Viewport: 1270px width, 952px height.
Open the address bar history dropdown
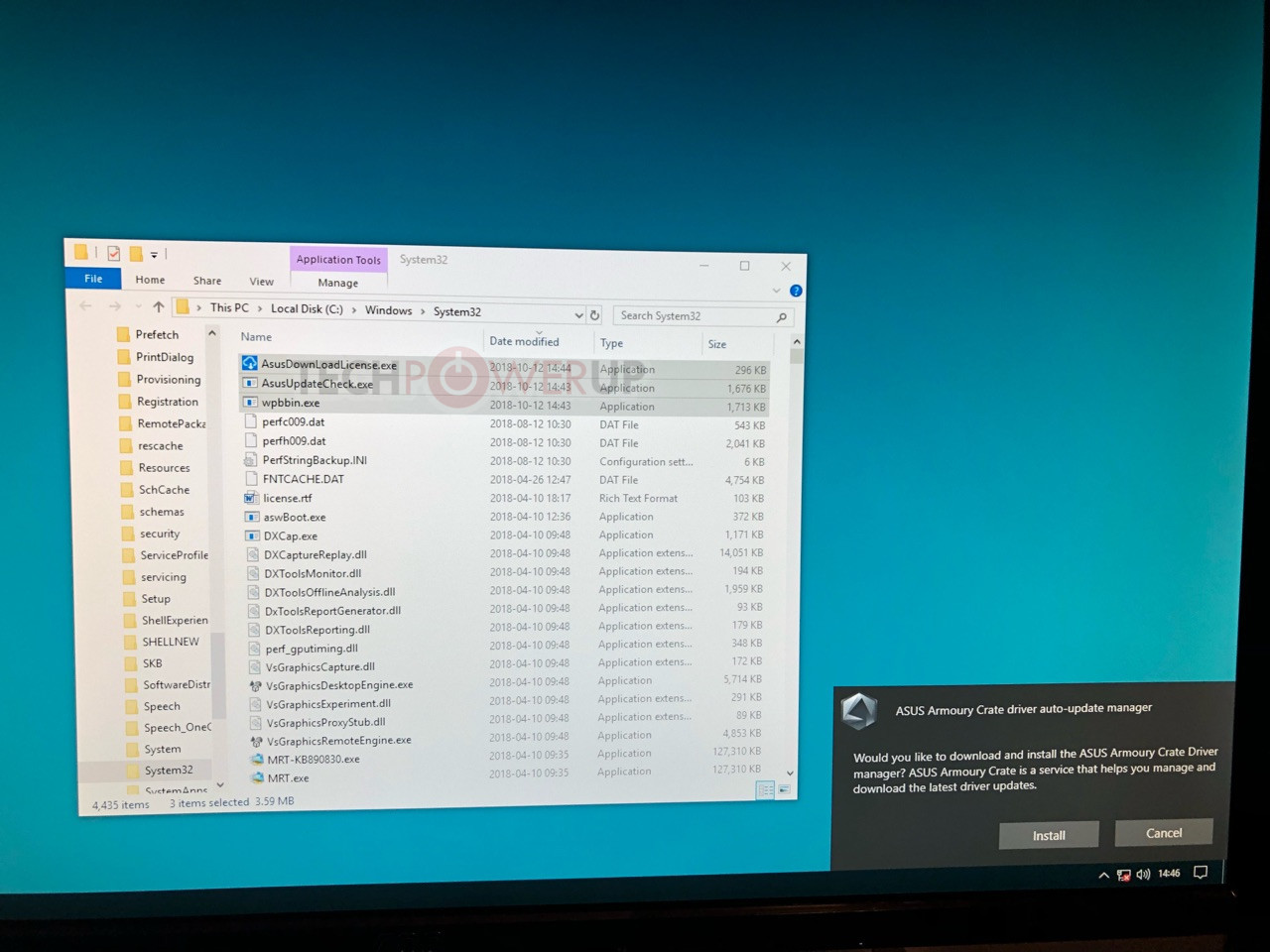[x=578, y=315]
